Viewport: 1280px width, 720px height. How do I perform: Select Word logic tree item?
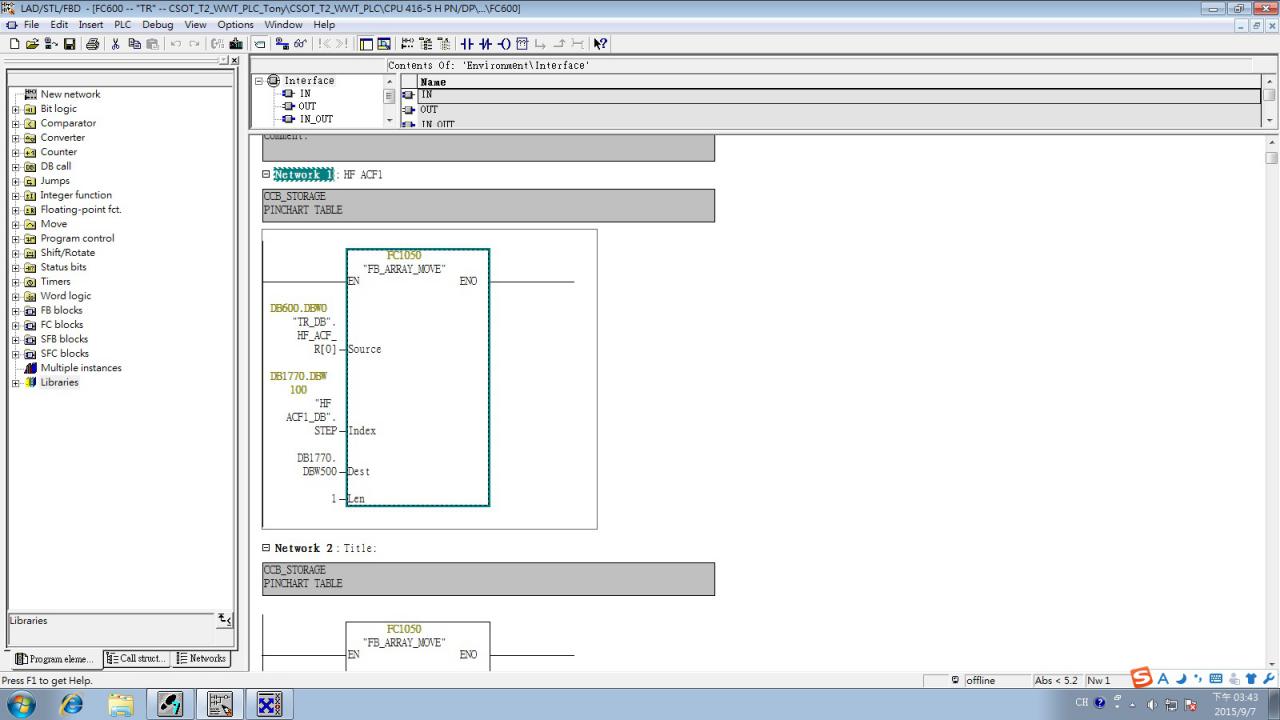pyautogui.click(x=65, y=296)
